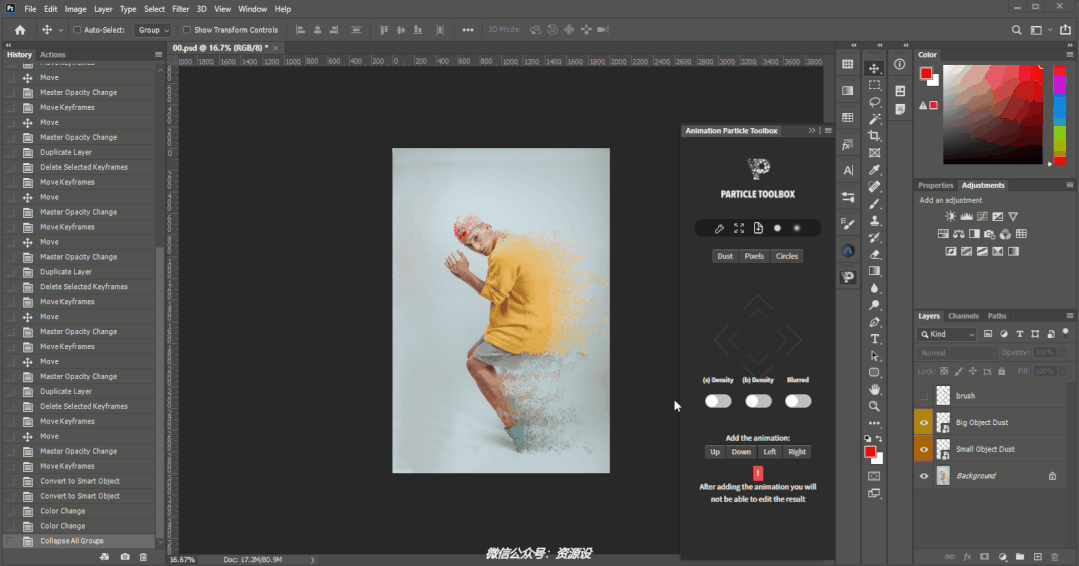Add the Left animation
1079x566 pixels.
click(x=769, y=452)
